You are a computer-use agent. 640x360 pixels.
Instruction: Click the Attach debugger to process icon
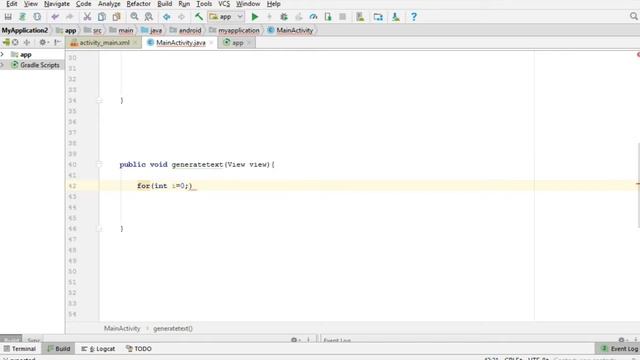click(328, 17)
